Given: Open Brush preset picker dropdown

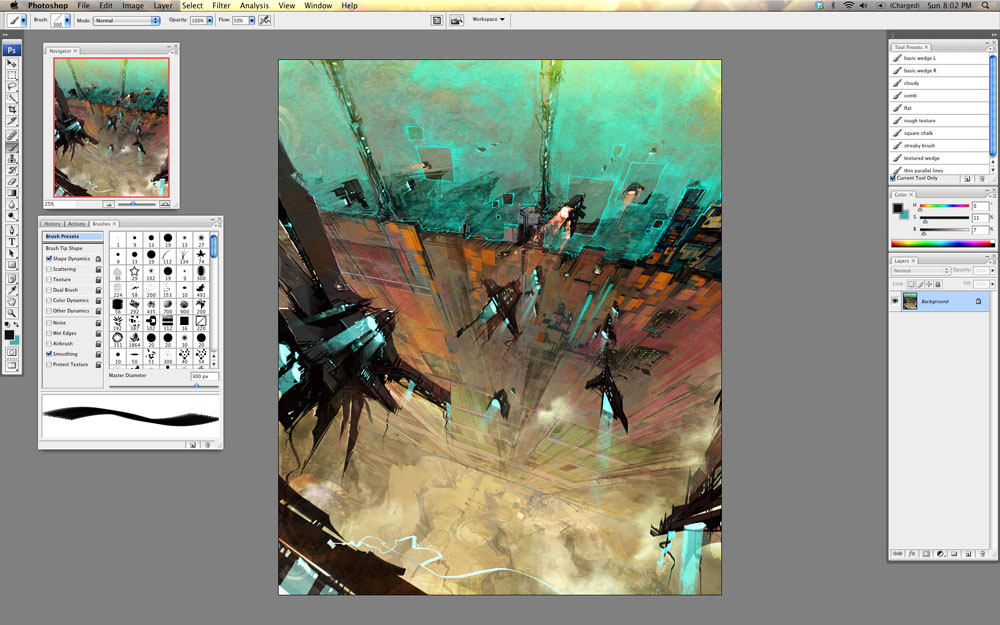Looking at the screenshot, I should point(67,20).
